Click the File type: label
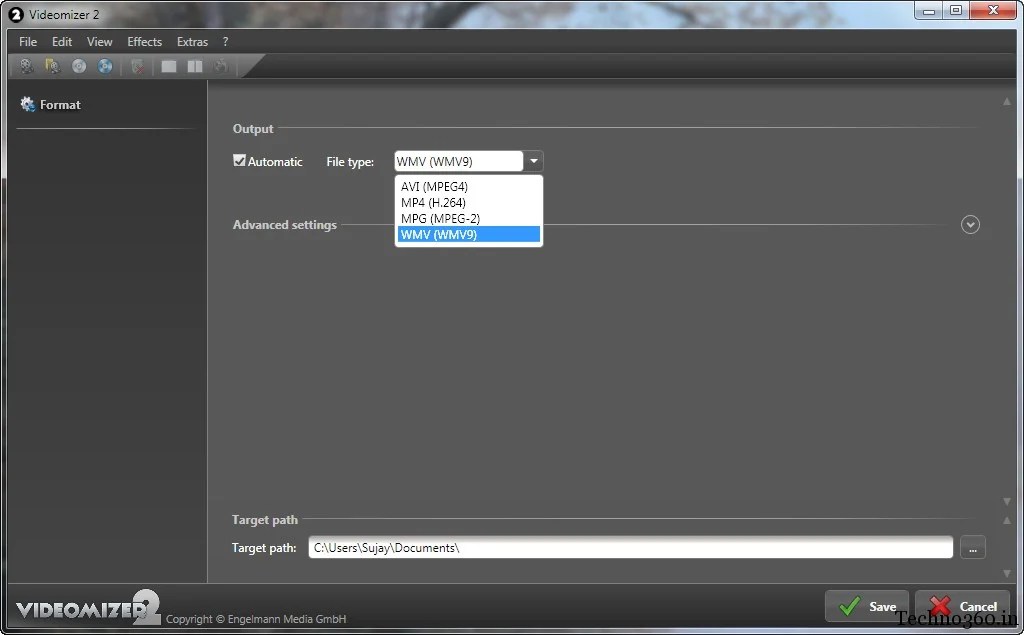 point(350,161)
